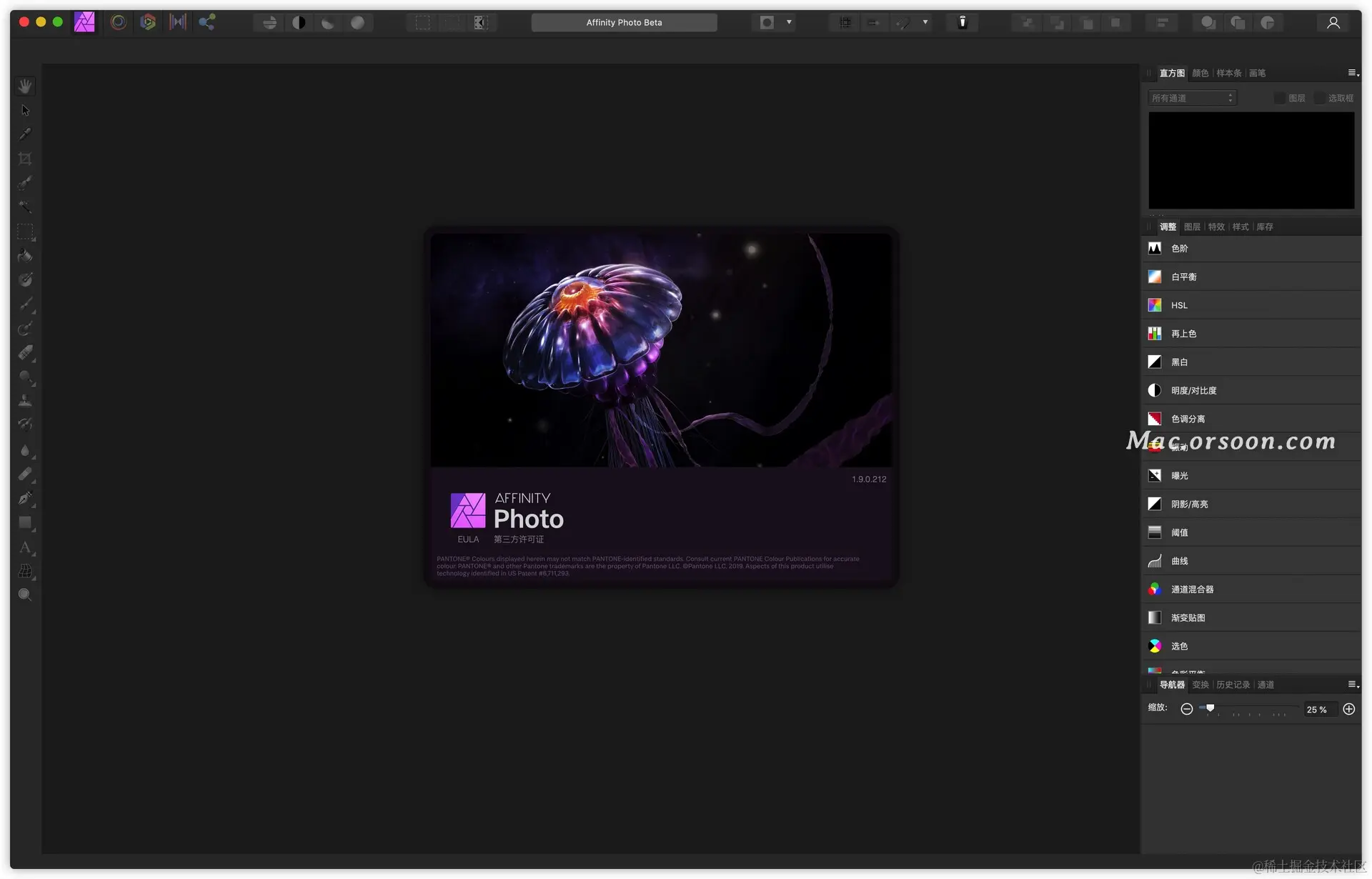Open the 第三方许可证 link

519,540
